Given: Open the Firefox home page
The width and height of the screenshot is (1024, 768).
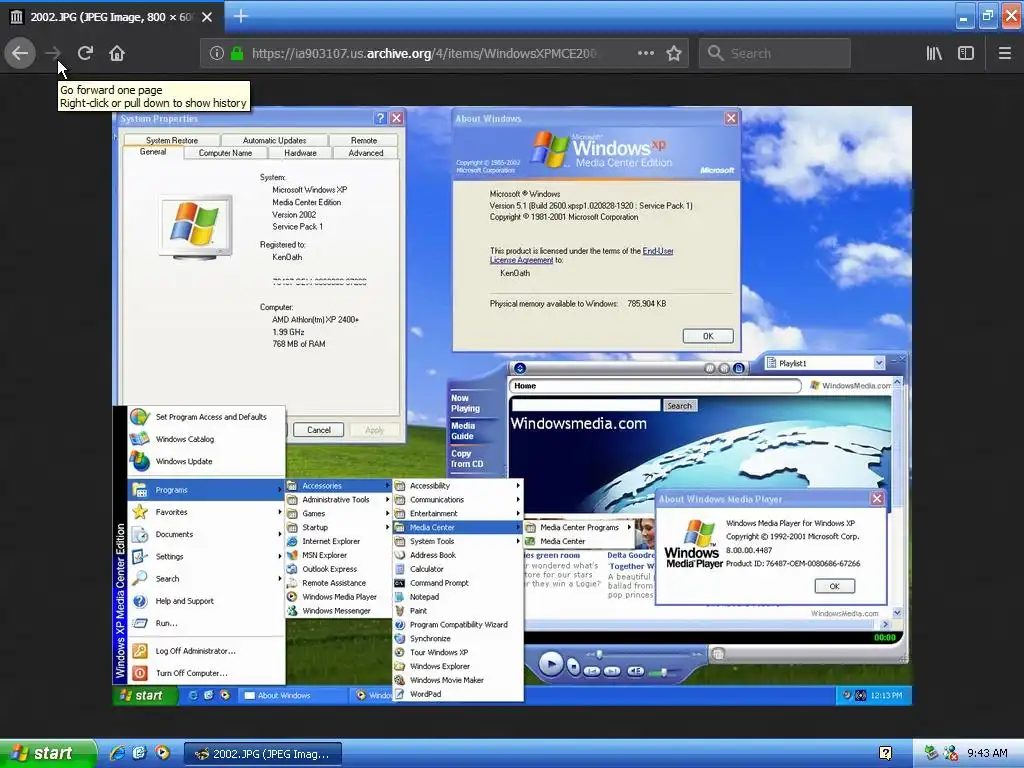Looking at the screenshot, I should coord(117,53).
